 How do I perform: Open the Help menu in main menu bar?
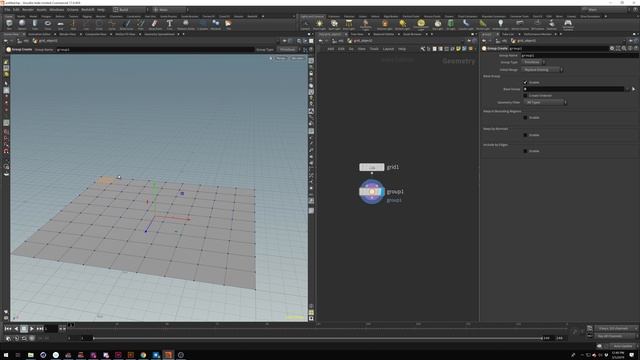[101, 9]
